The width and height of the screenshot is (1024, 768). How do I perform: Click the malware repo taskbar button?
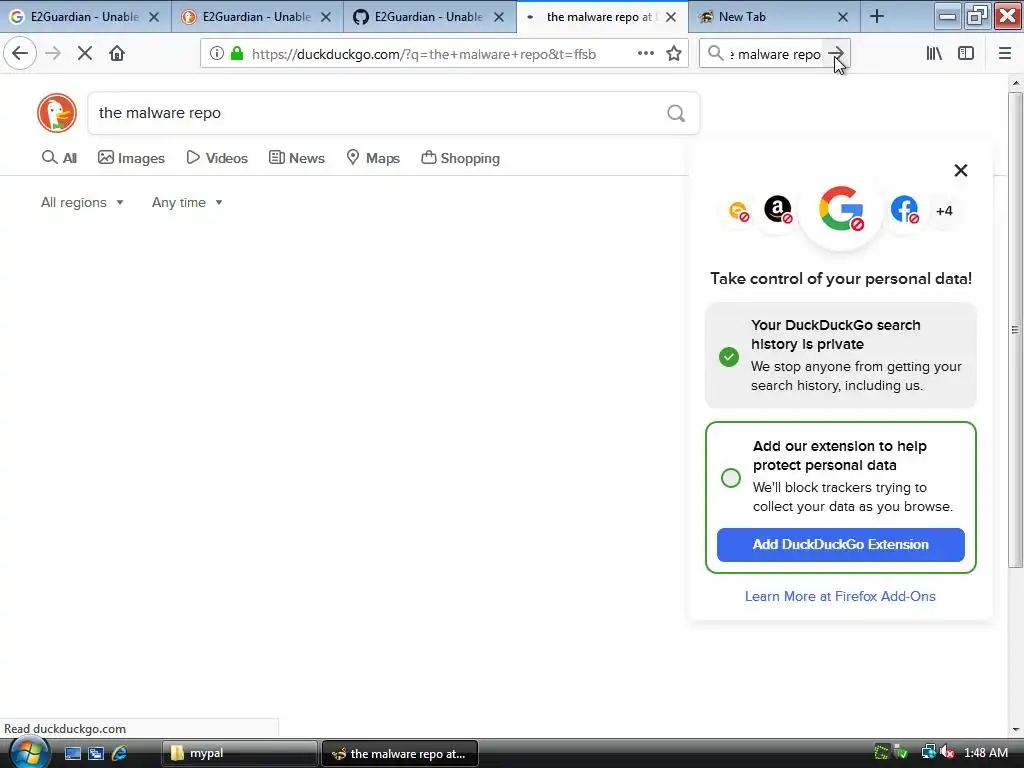click(400, 754)
